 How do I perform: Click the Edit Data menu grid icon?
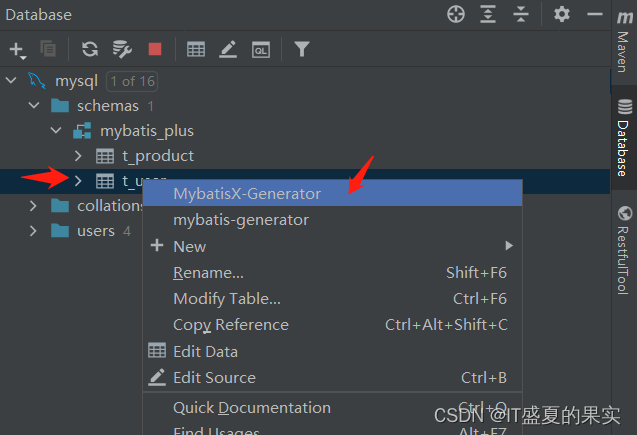157,351
